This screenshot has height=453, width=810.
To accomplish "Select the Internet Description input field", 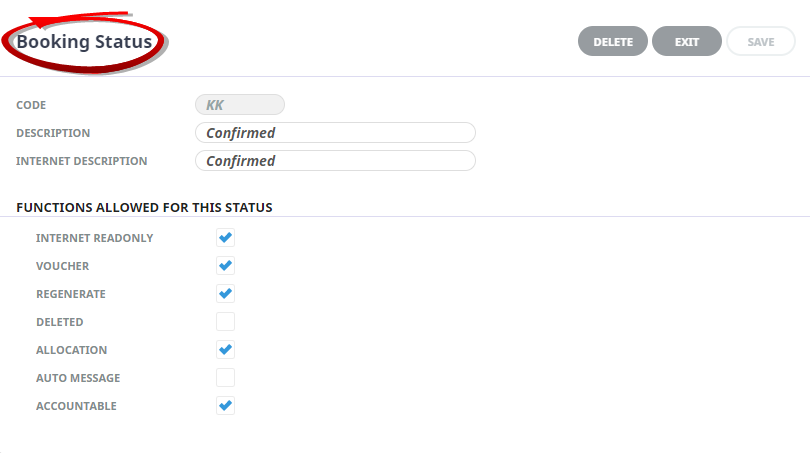I will [335, 161].
